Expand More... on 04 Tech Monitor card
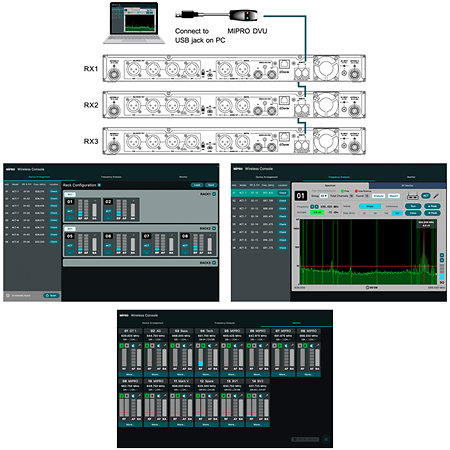The width and height of the screenshot is (450, 450). (x=207, y=374)
